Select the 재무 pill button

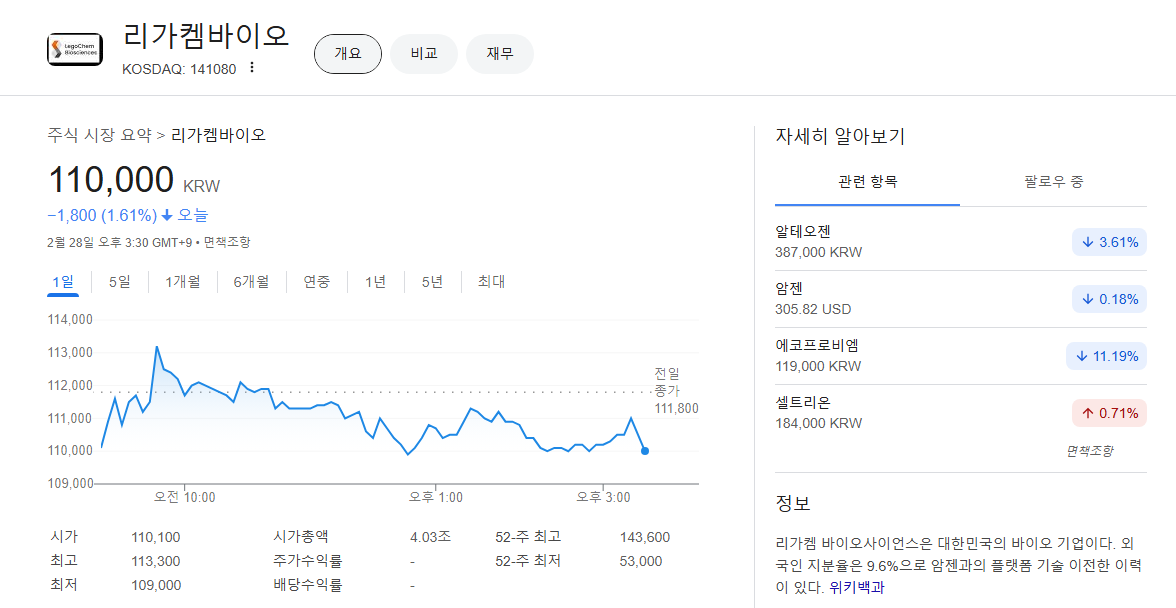point(500,54)
